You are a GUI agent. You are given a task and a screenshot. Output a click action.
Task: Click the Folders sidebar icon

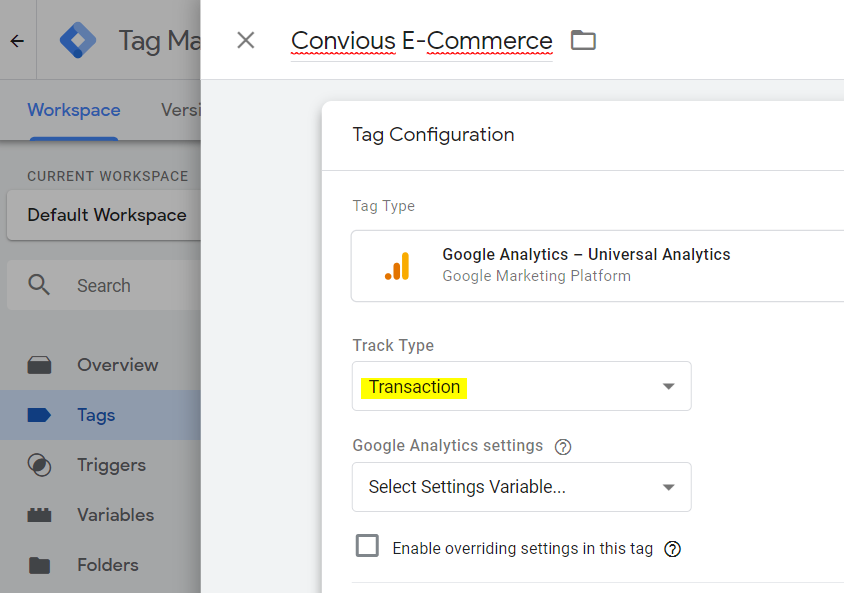pyautogui.click(x=39, y=565)
